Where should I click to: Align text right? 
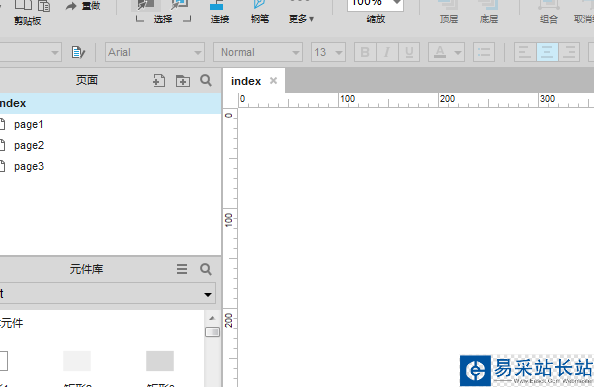point(569,52)
